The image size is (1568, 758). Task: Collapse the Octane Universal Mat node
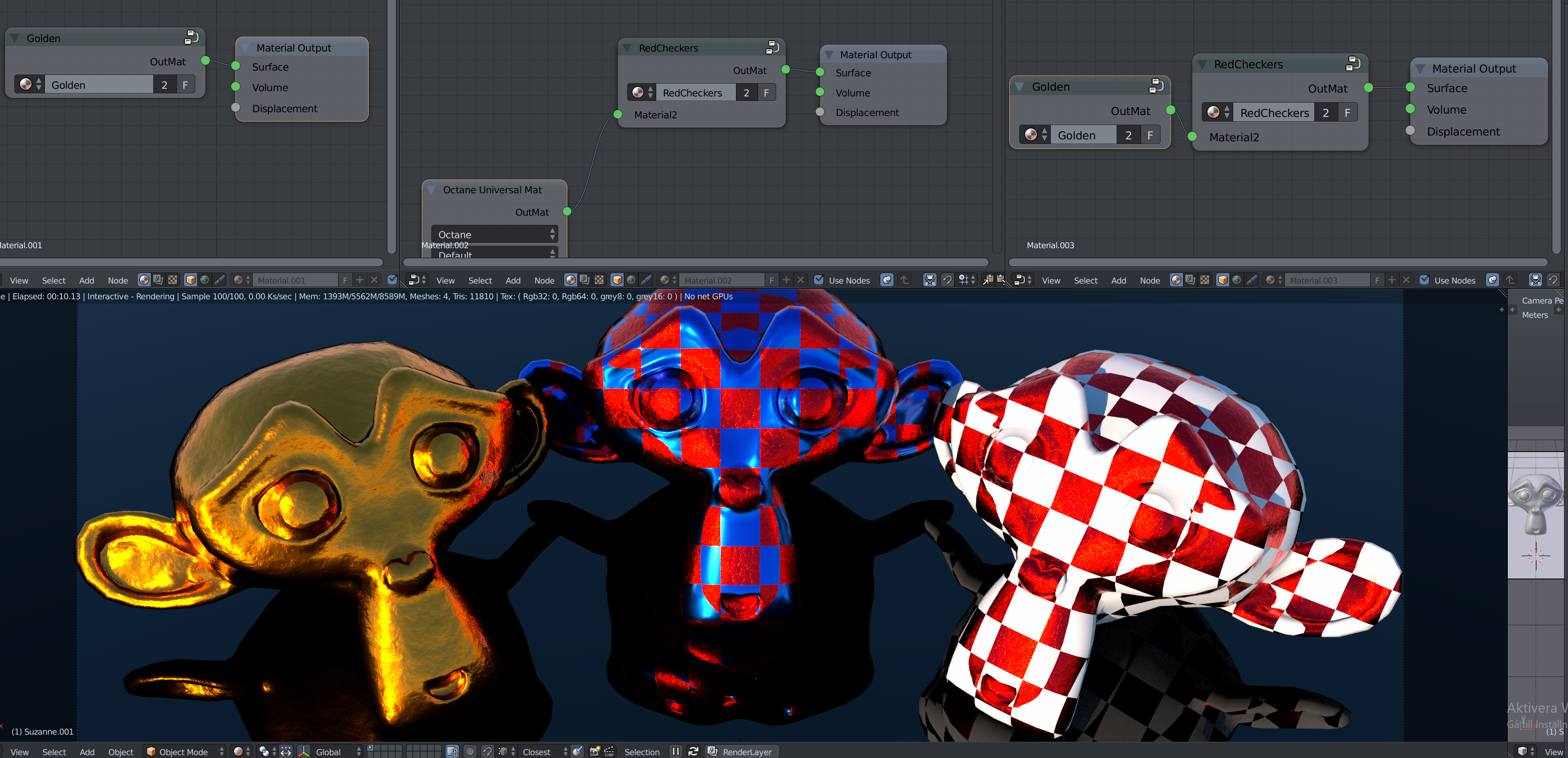(432, 190)
